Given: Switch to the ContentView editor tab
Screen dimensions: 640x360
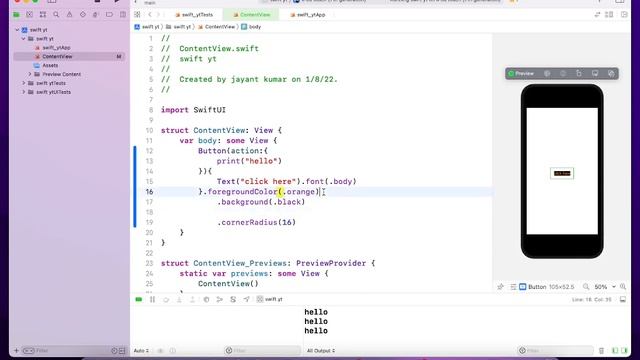Looking at the screenshot, I should [251, 15].
